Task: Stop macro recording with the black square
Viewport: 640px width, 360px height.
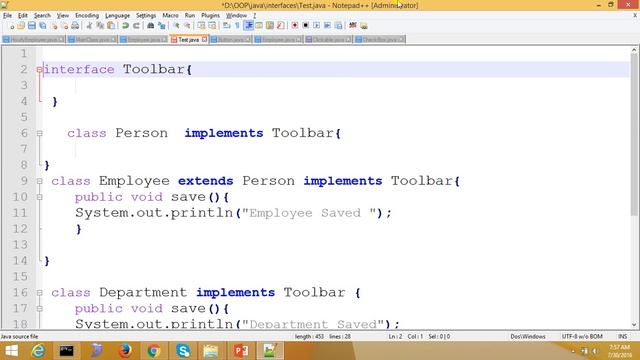Action: point(305,26)
